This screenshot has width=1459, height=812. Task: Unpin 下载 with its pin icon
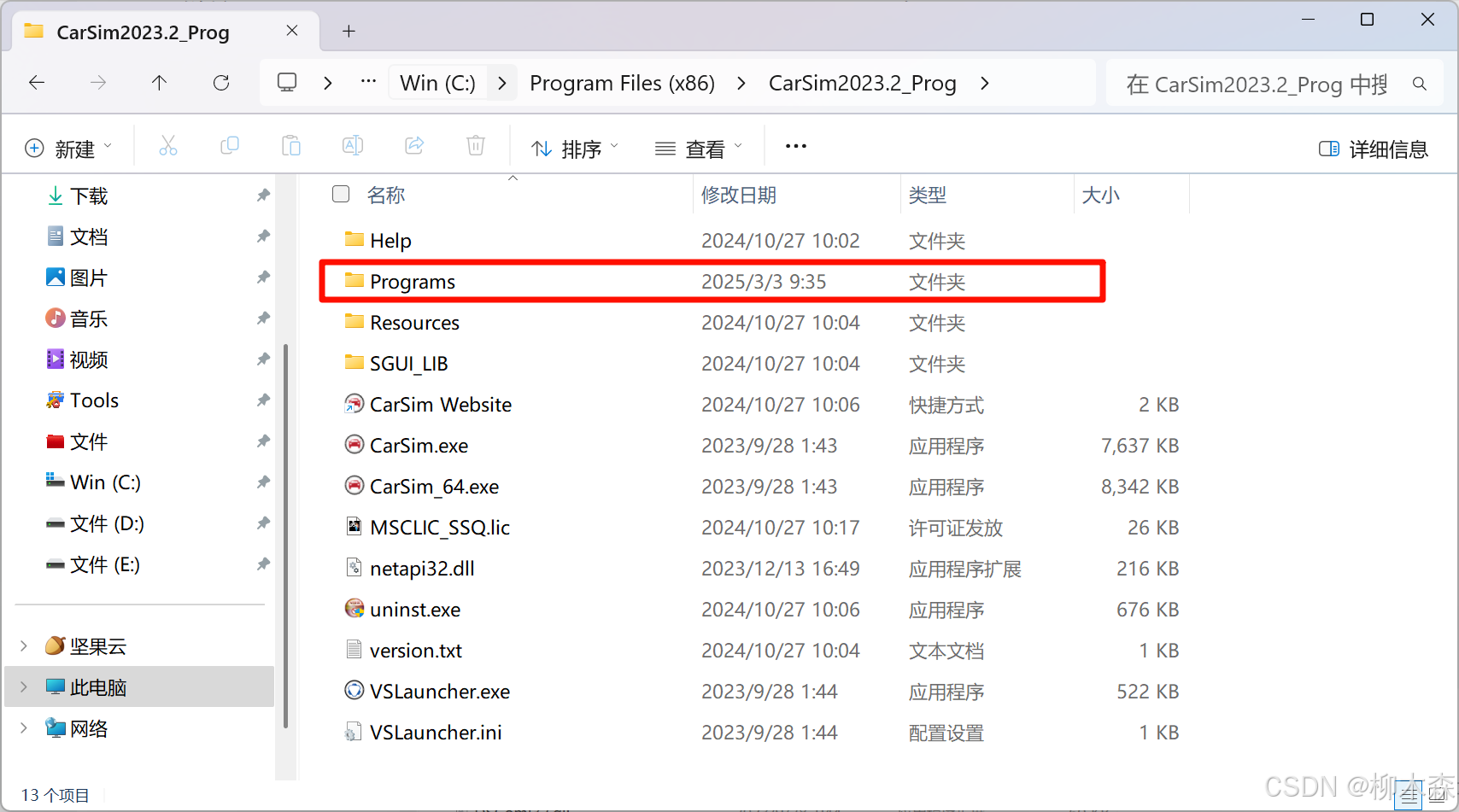[263, 196]
